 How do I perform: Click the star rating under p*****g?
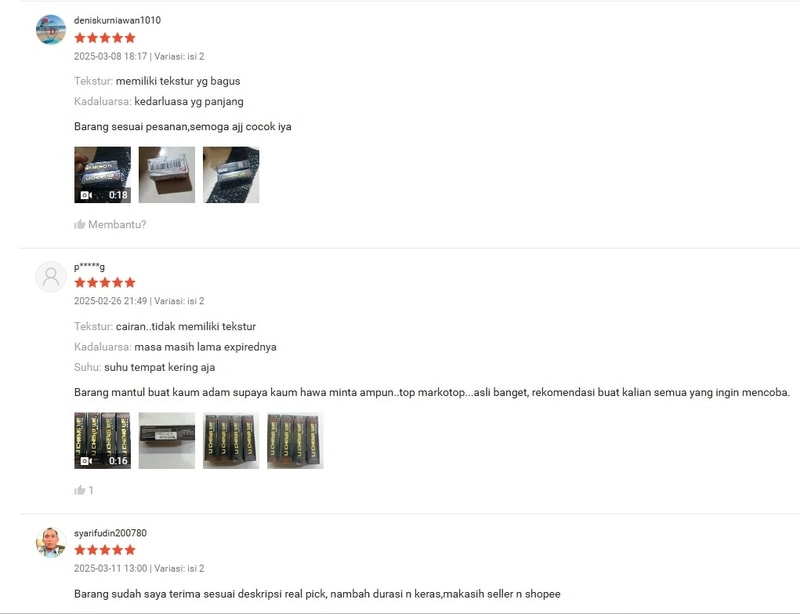105,282
